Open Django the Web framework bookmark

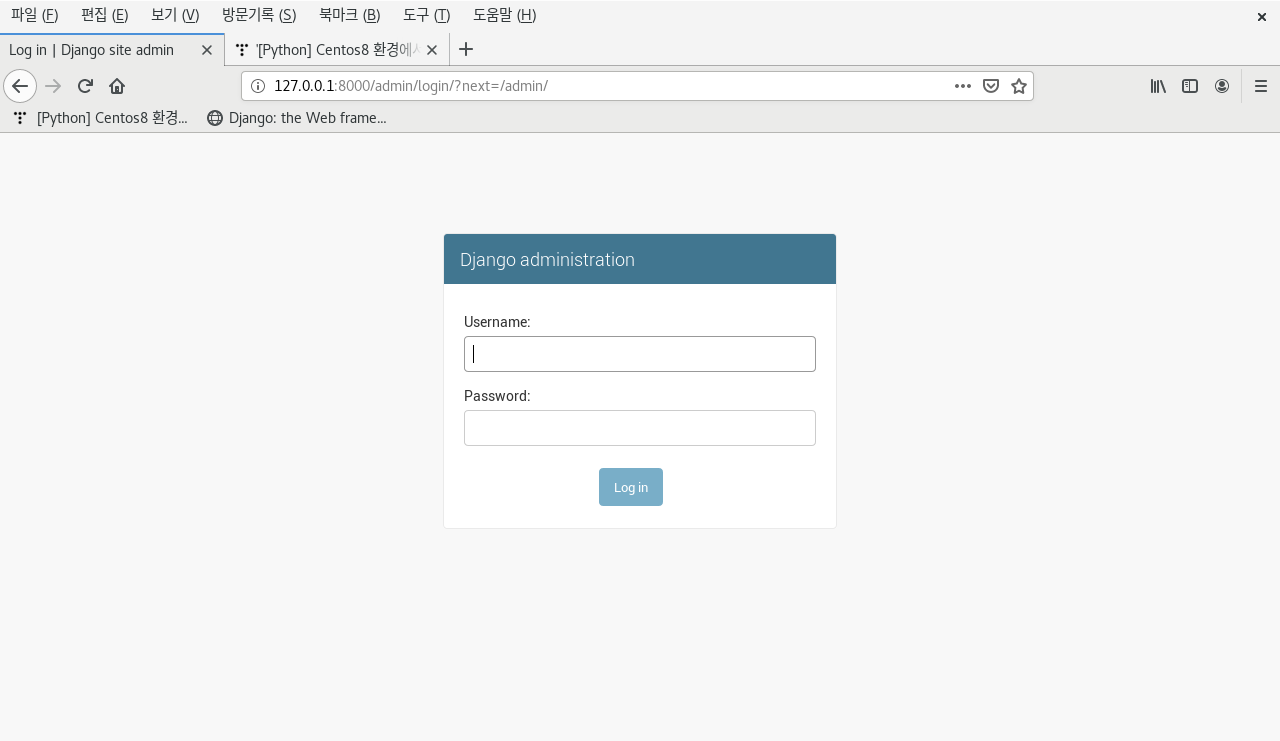point(297,118)
